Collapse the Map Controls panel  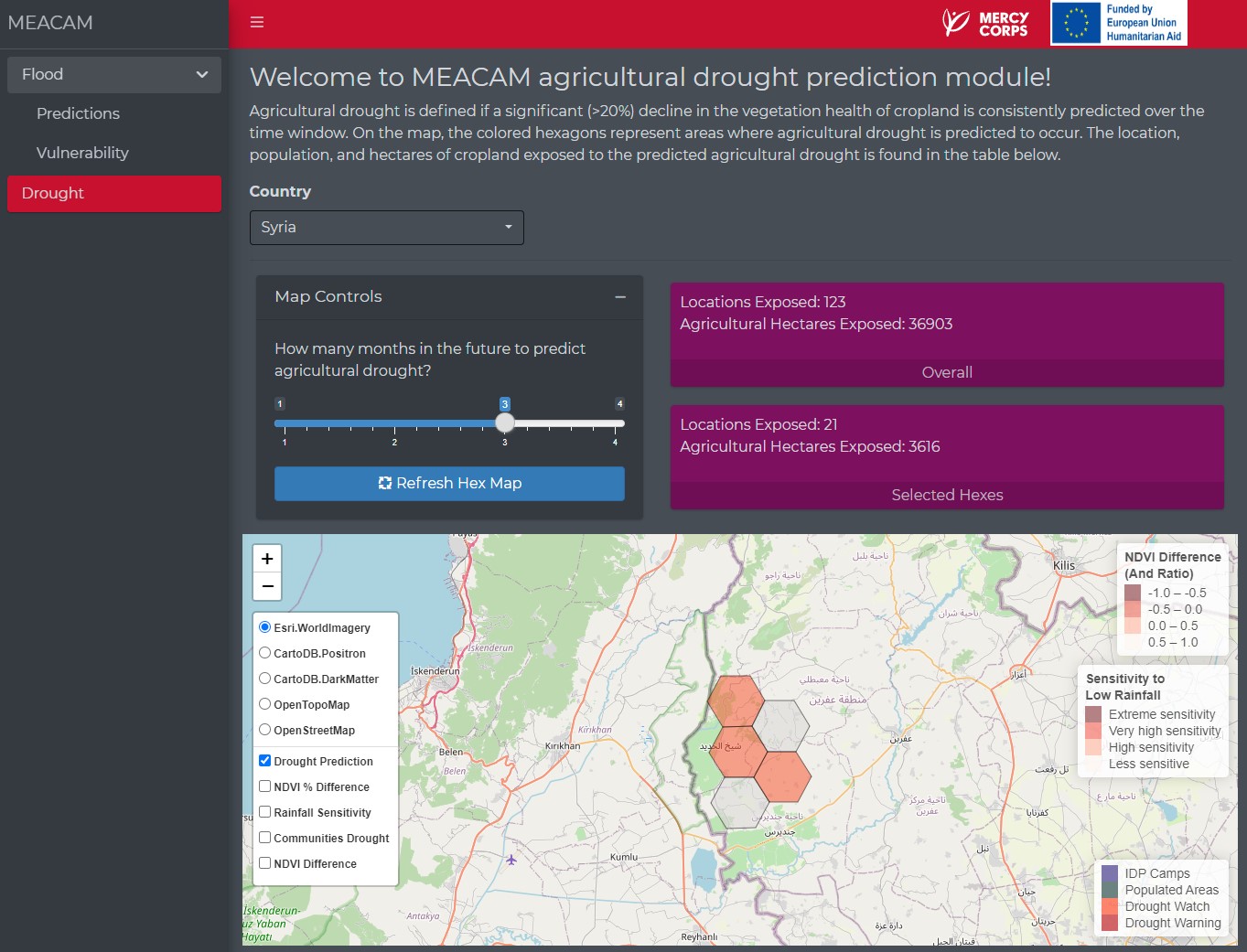click(x=620, y=297)
